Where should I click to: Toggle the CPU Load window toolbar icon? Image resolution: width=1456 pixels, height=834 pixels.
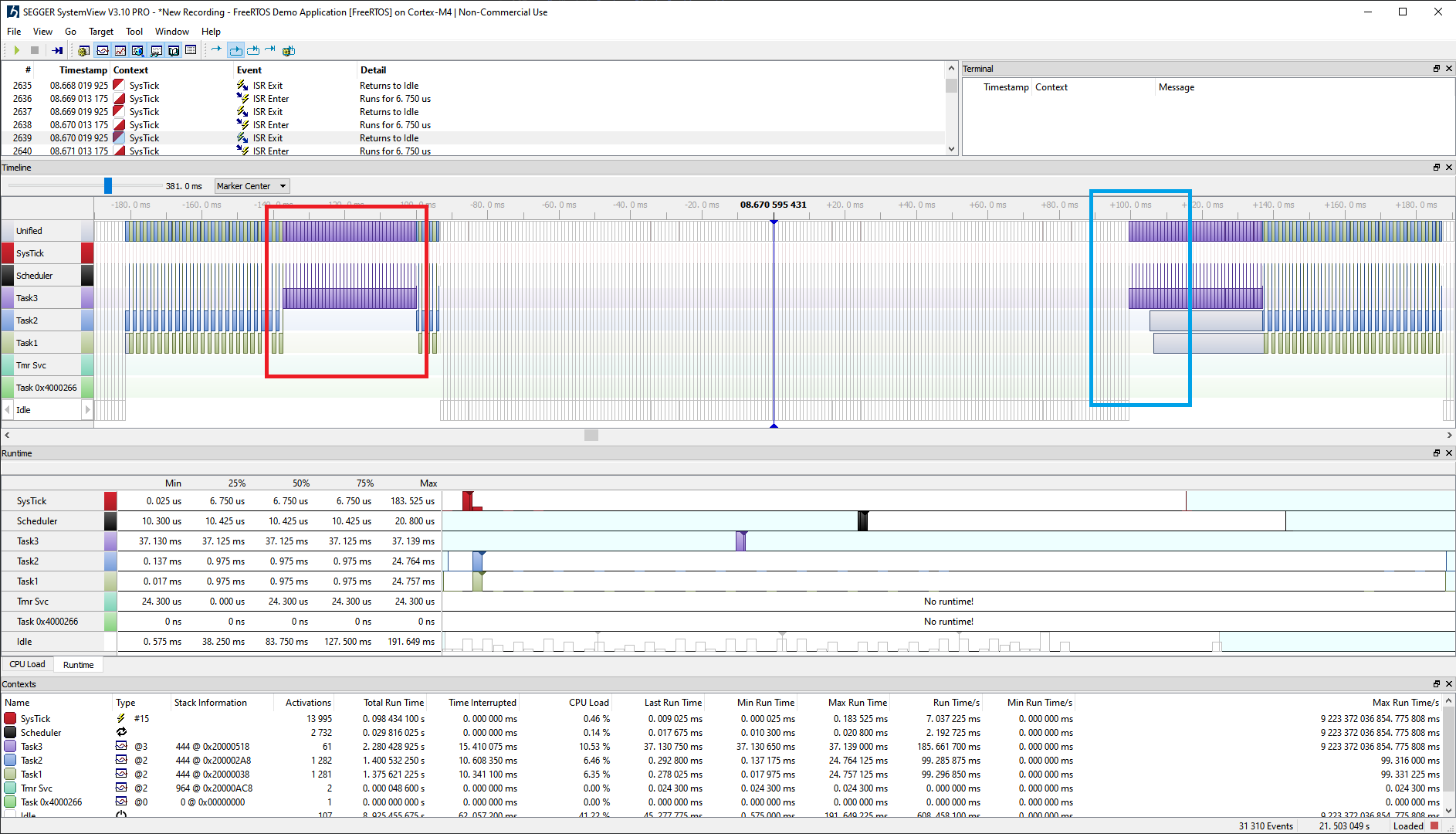(x=120, y=50)
